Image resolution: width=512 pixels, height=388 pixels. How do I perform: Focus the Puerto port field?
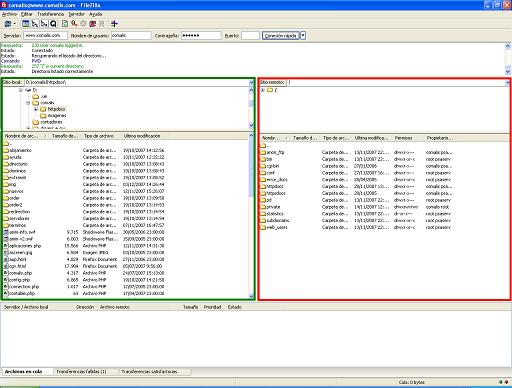click(250, 35)
